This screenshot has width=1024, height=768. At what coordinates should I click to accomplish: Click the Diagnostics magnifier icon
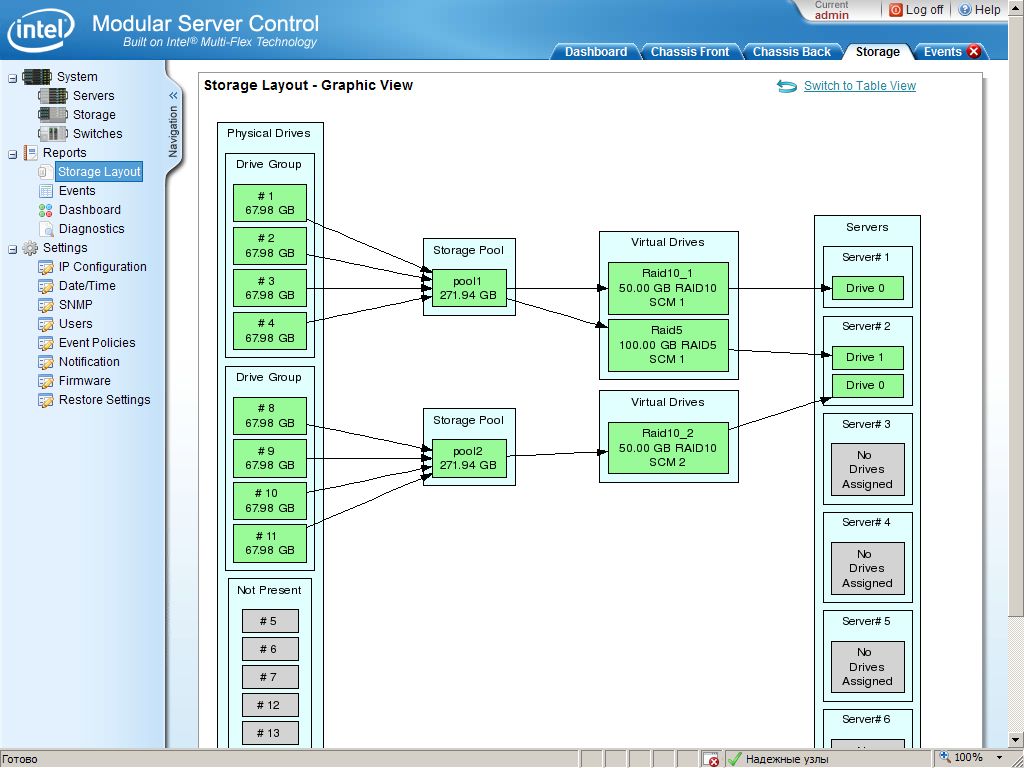46,229
